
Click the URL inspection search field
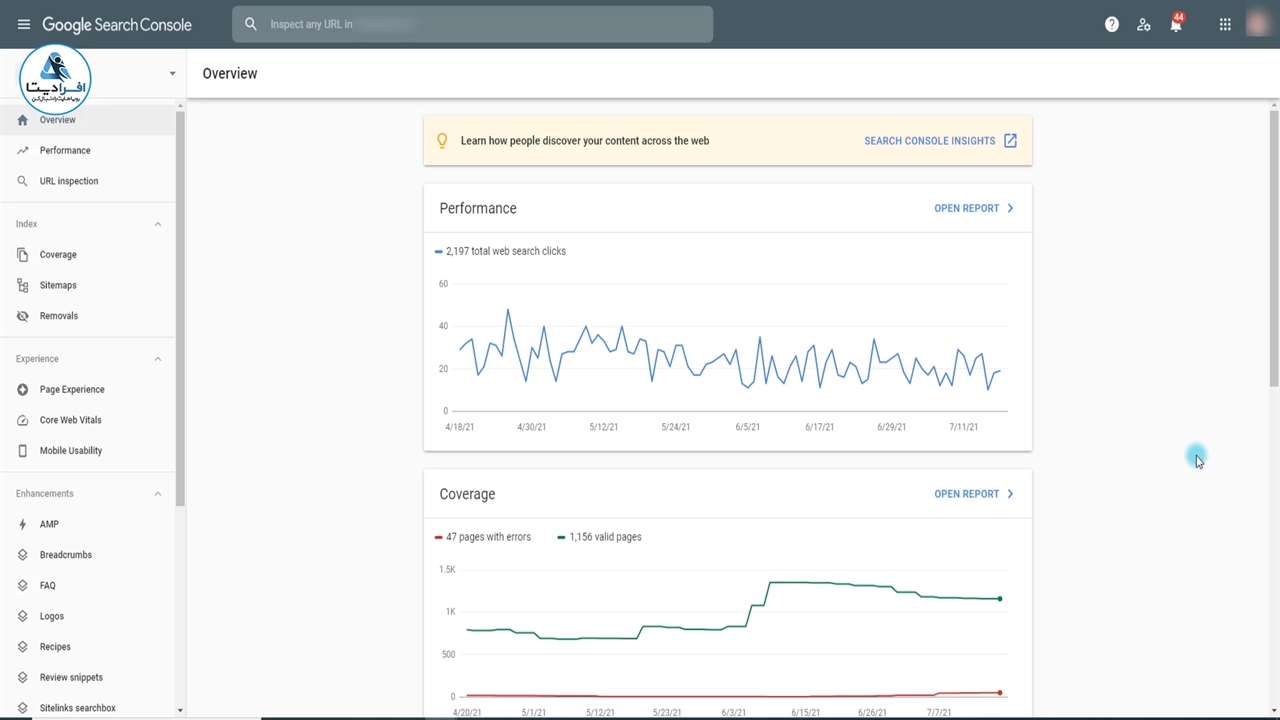click(472, 24)
